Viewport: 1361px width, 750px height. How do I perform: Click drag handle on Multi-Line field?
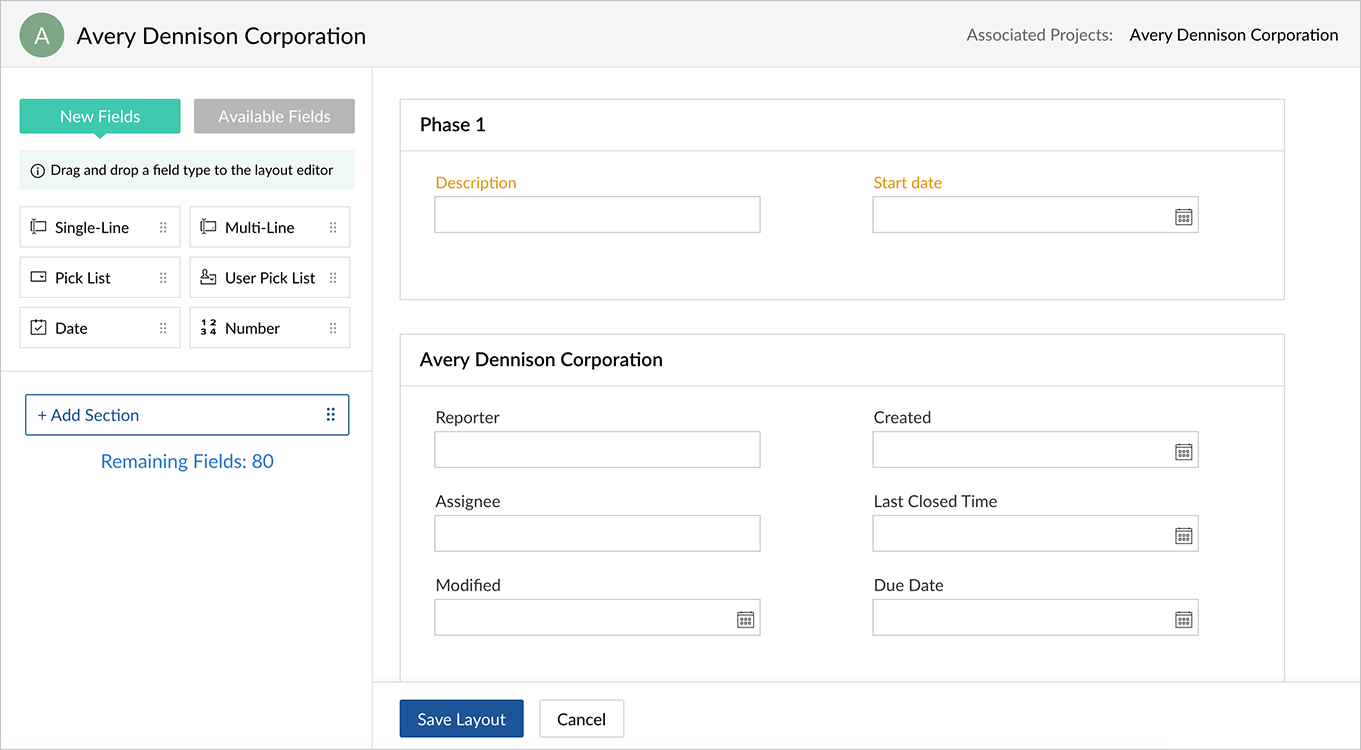pos(333,227)
